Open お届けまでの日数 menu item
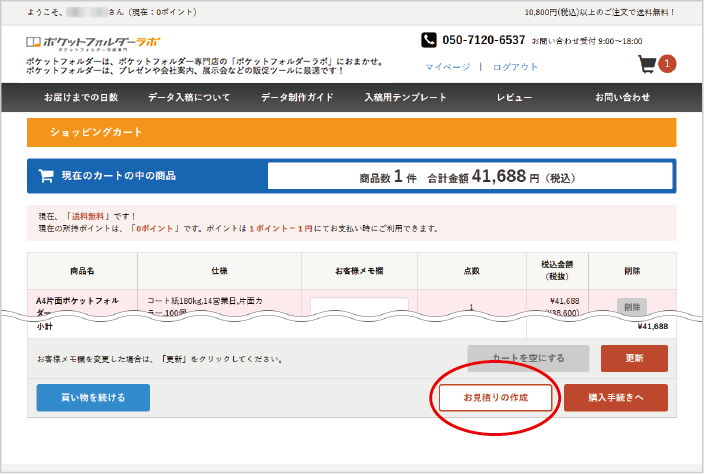Image resolution: width=704 pixels, height=474 pixels. [80, 98]
